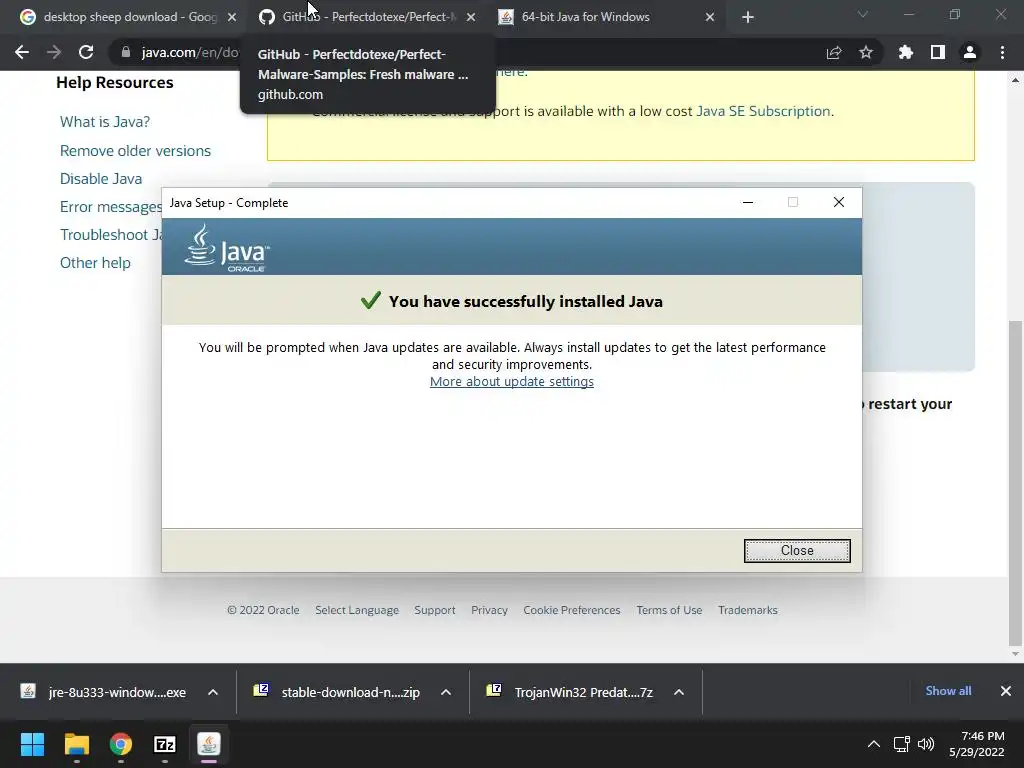Click stable-download zip file icon
This screenshot has width=1024, height=768.
[261, 690]
